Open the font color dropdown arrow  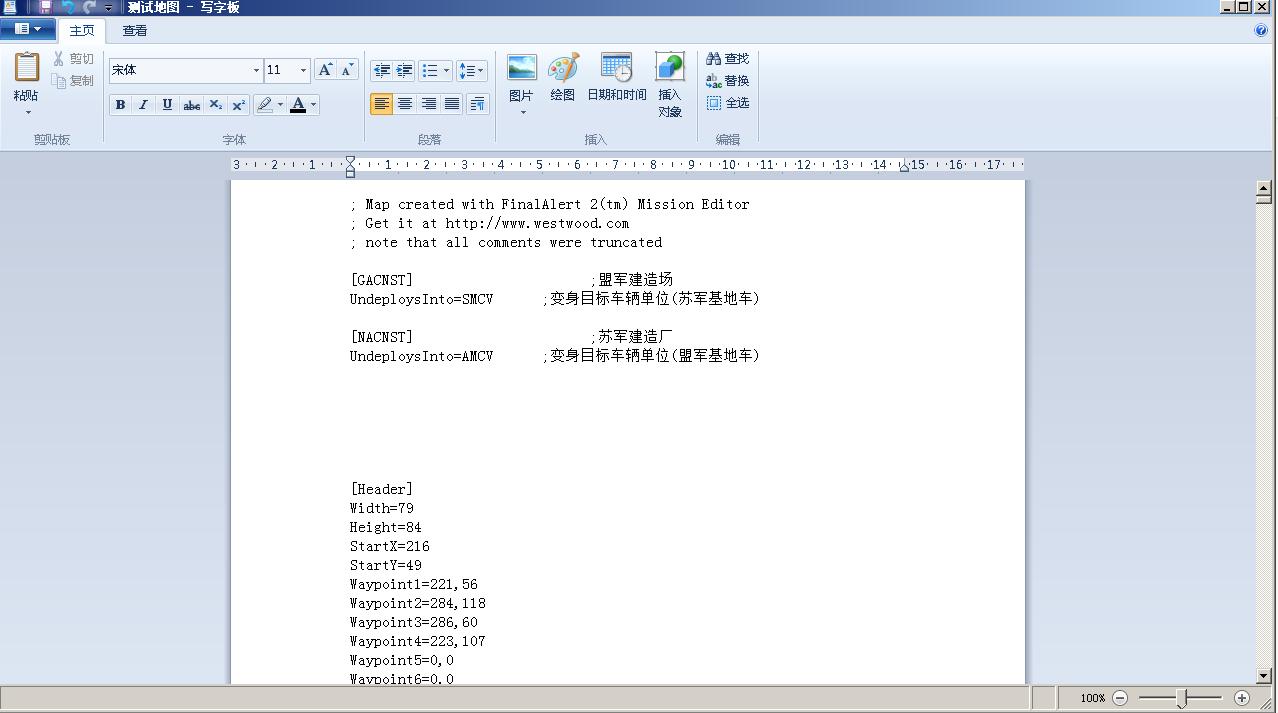pyautogui.click(x=313, y=105)
